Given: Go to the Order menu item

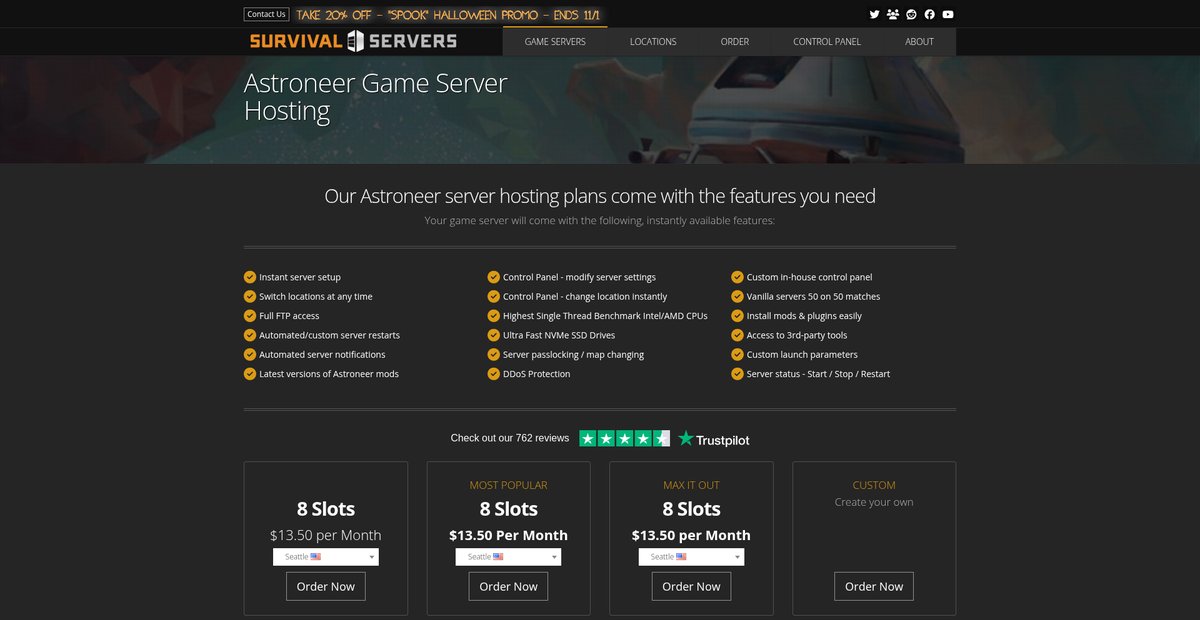Looking at the screenshot, I should click(735, 42).
